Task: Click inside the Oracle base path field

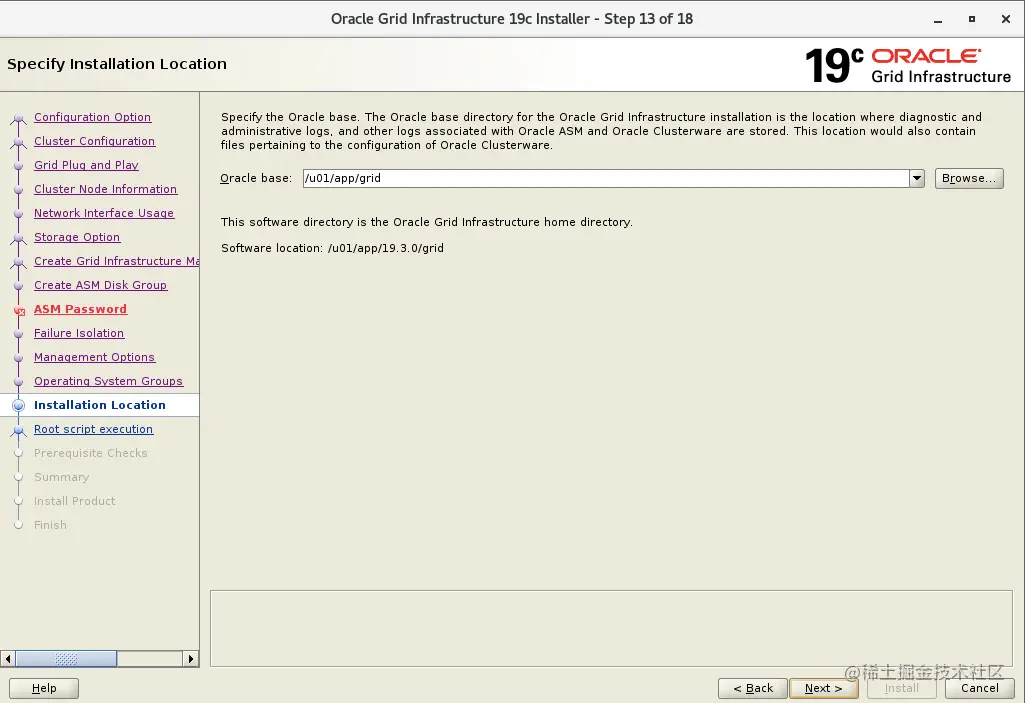Action: (x=605, y=179)
